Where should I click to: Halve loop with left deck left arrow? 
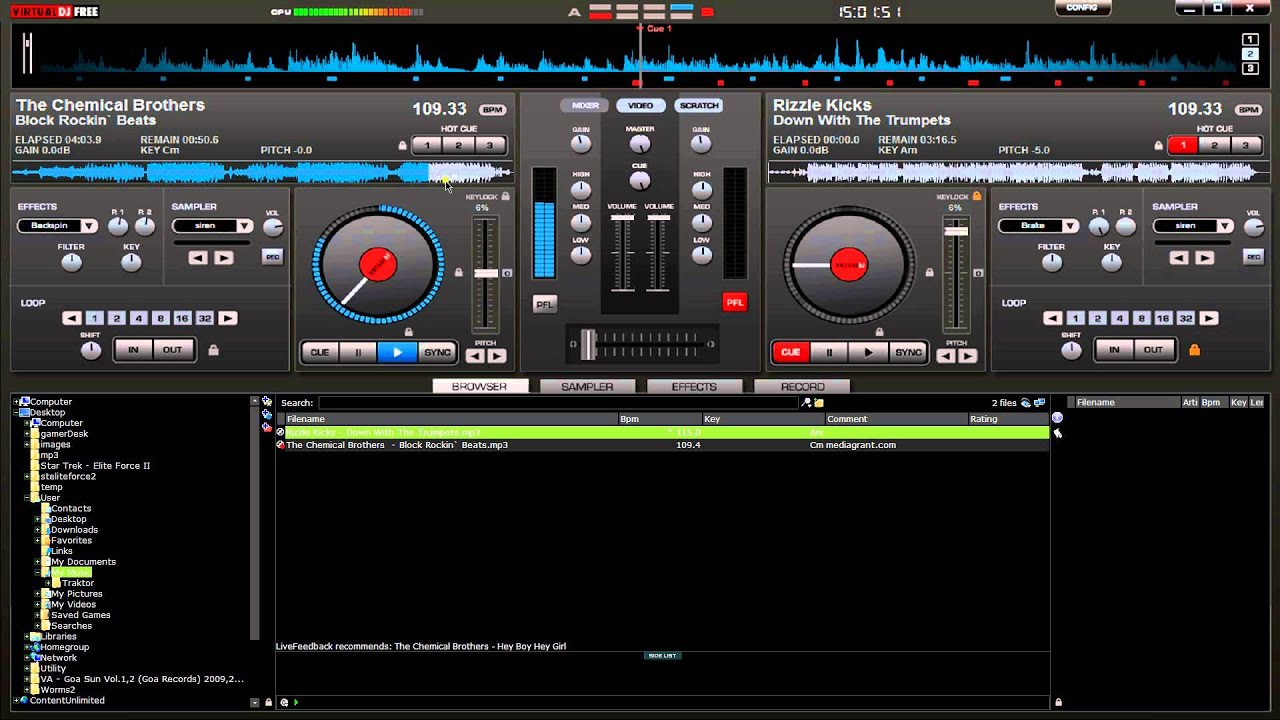tap(72, 318)
